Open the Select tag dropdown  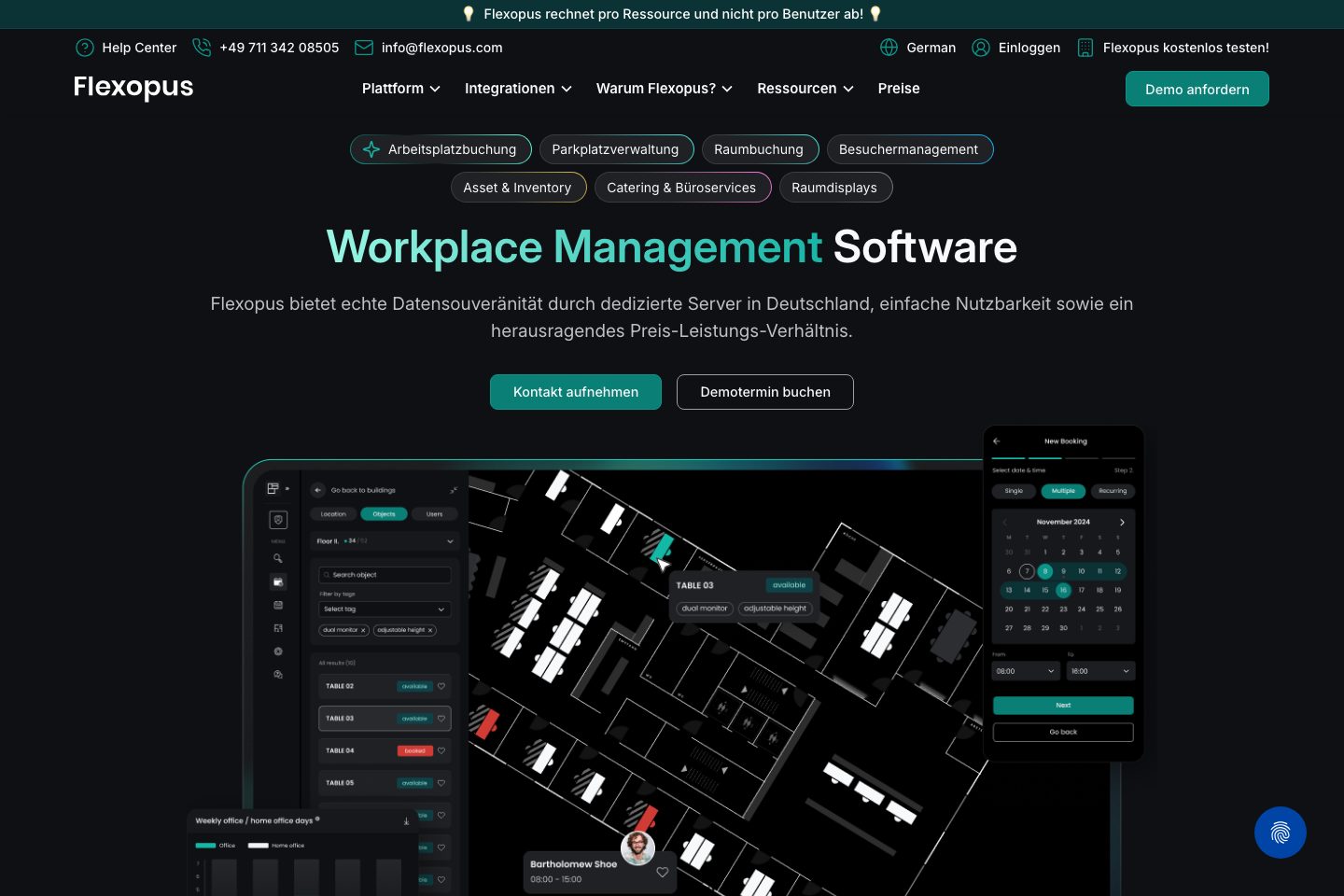coord(385,609)
